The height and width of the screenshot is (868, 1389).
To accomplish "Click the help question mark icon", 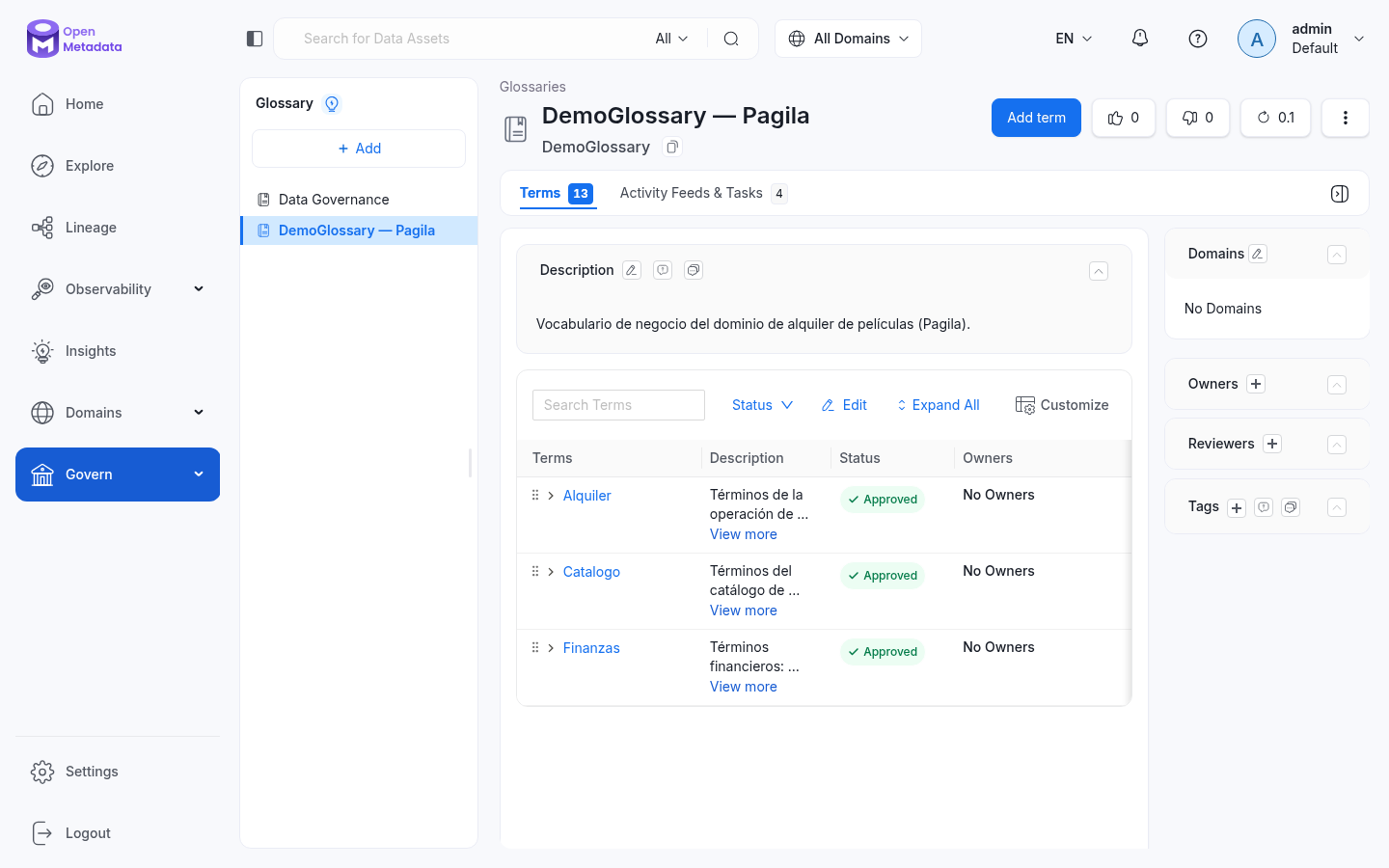I will tap(1198, 39).
